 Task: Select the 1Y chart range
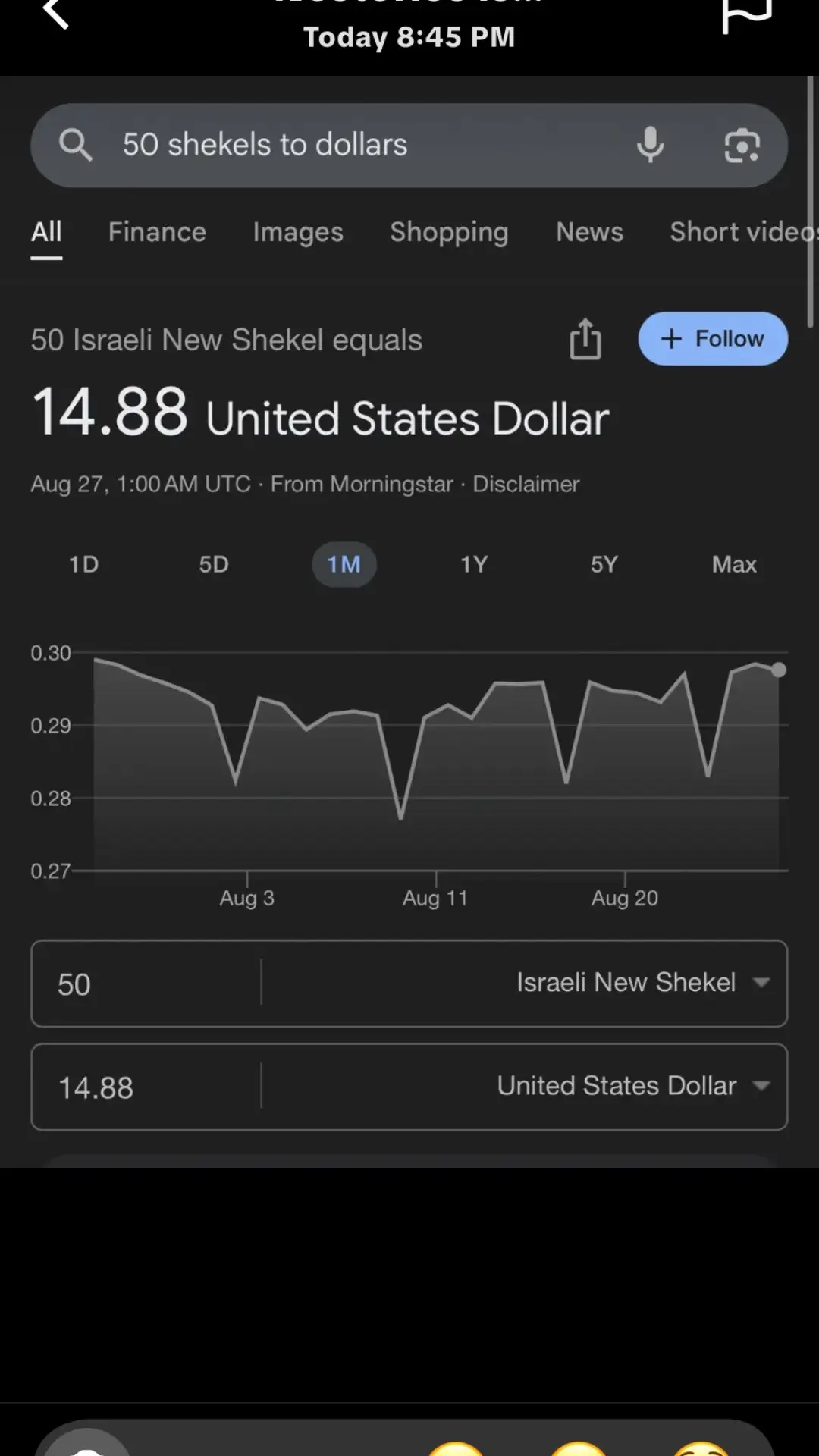[x=474, y=564]
